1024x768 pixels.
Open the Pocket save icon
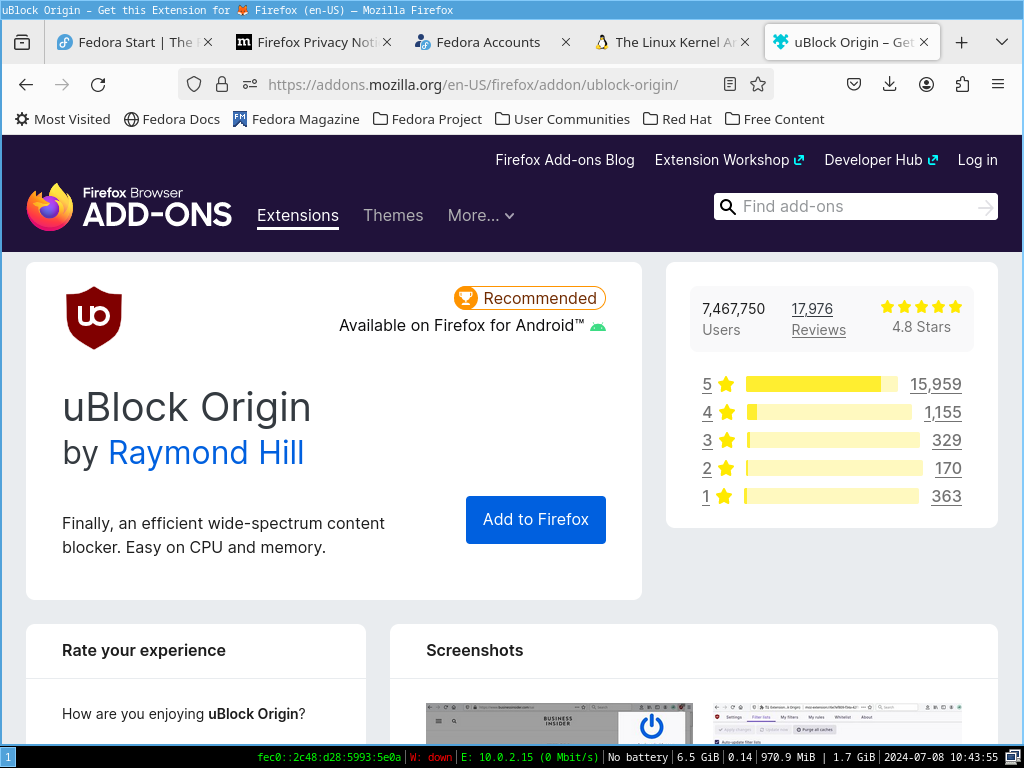tap(854, 84)
